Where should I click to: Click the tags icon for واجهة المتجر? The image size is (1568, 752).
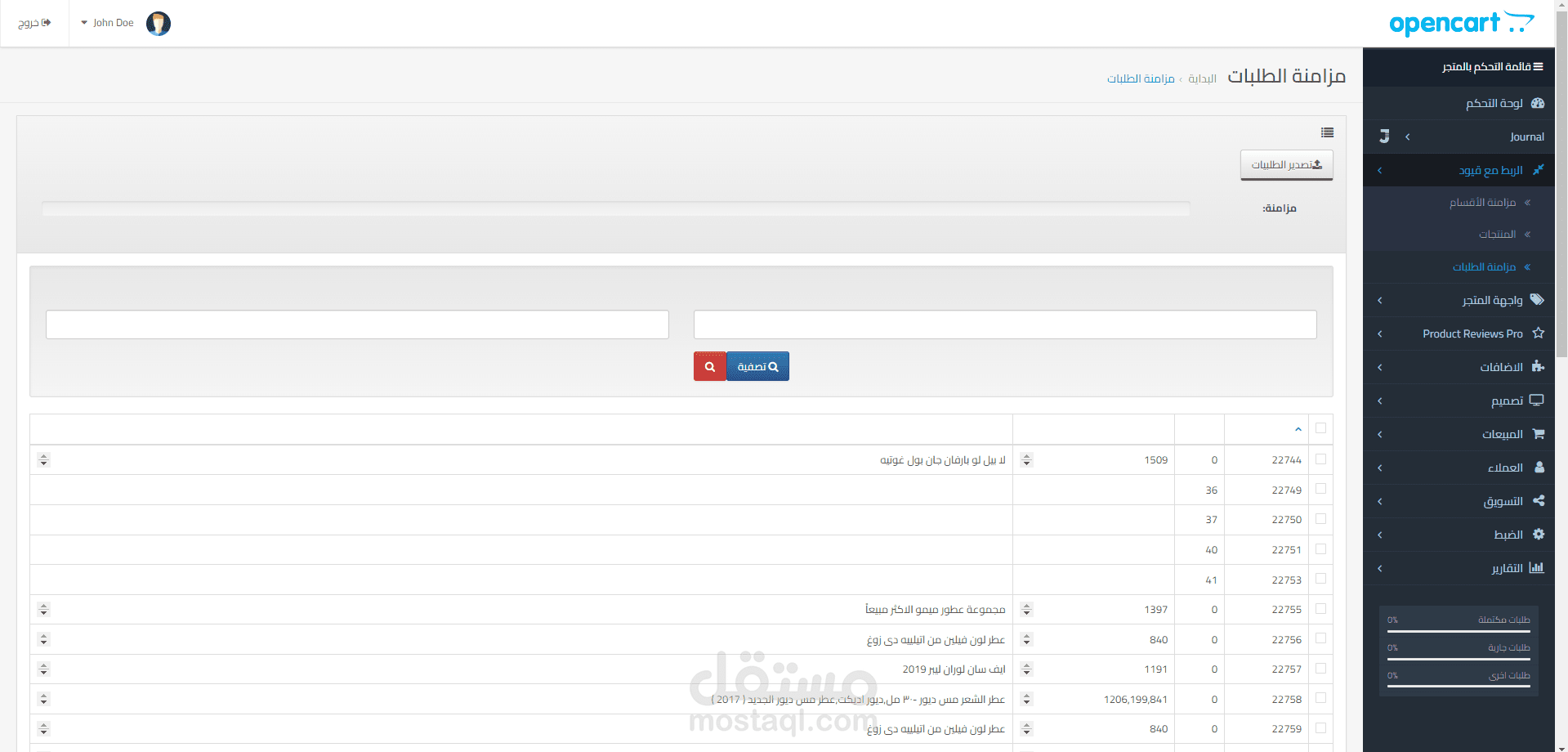point(1537,300)
